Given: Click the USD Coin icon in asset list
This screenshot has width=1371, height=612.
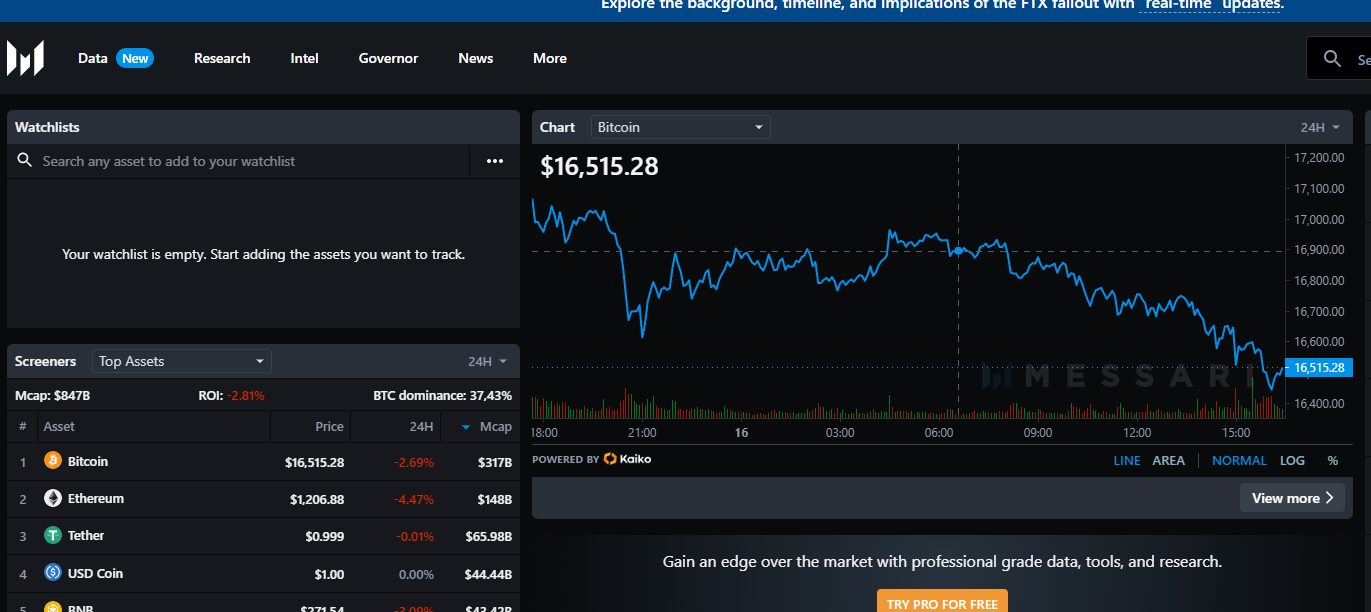Looking at the screenshot, I should pyautogui.click(x=53, y=573).
